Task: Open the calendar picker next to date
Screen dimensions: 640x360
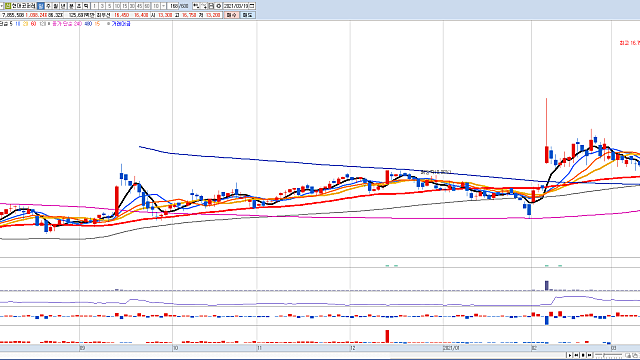Action: [252, 6]
